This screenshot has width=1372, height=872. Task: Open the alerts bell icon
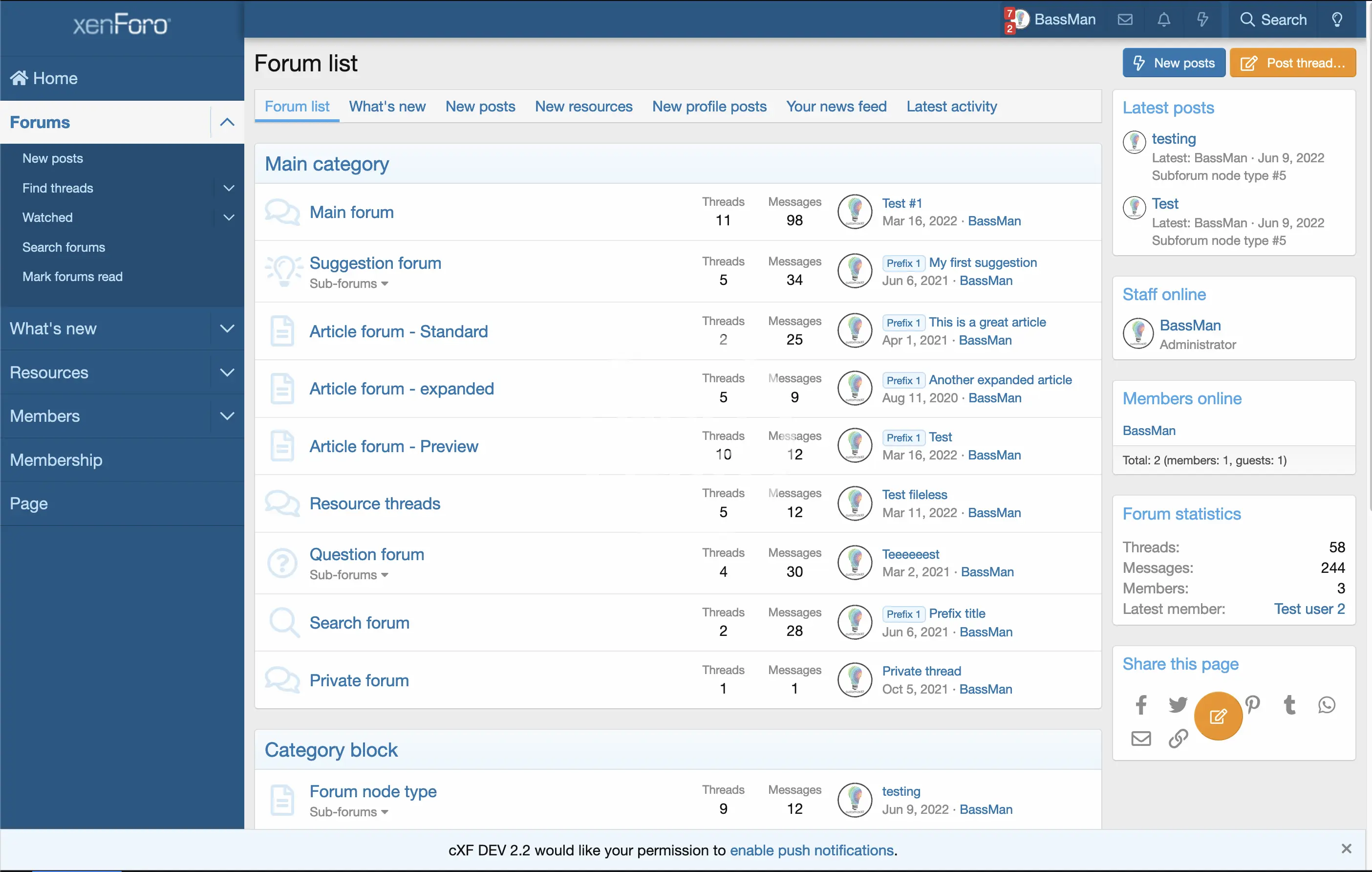(x=1163, y=20)
